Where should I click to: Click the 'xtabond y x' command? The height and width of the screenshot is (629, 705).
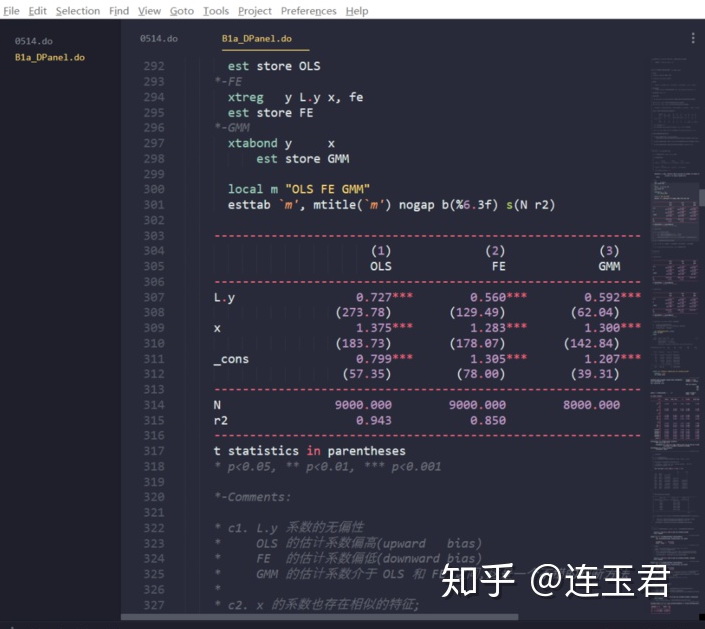click(x=281, y=143)
